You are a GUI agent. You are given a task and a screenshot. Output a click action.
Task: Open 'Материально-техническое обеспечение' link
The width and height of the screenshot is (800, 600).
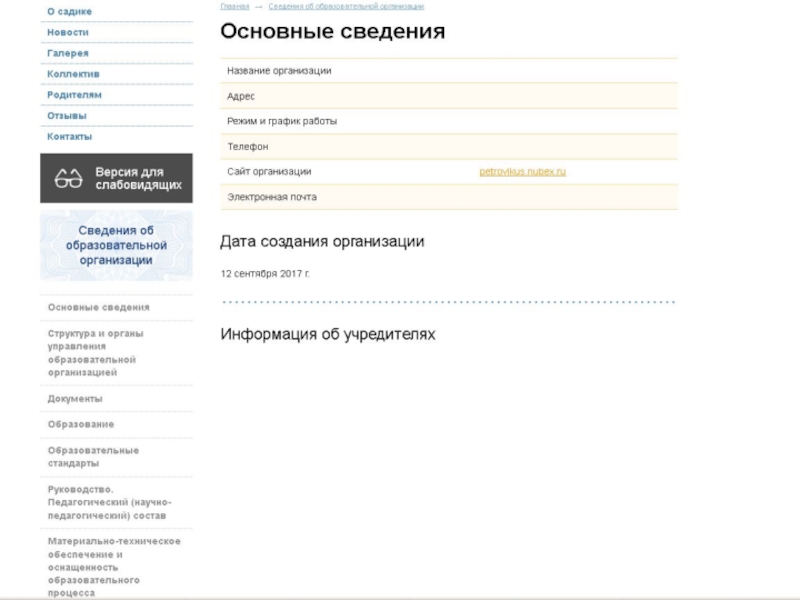[x=114, y=567]
